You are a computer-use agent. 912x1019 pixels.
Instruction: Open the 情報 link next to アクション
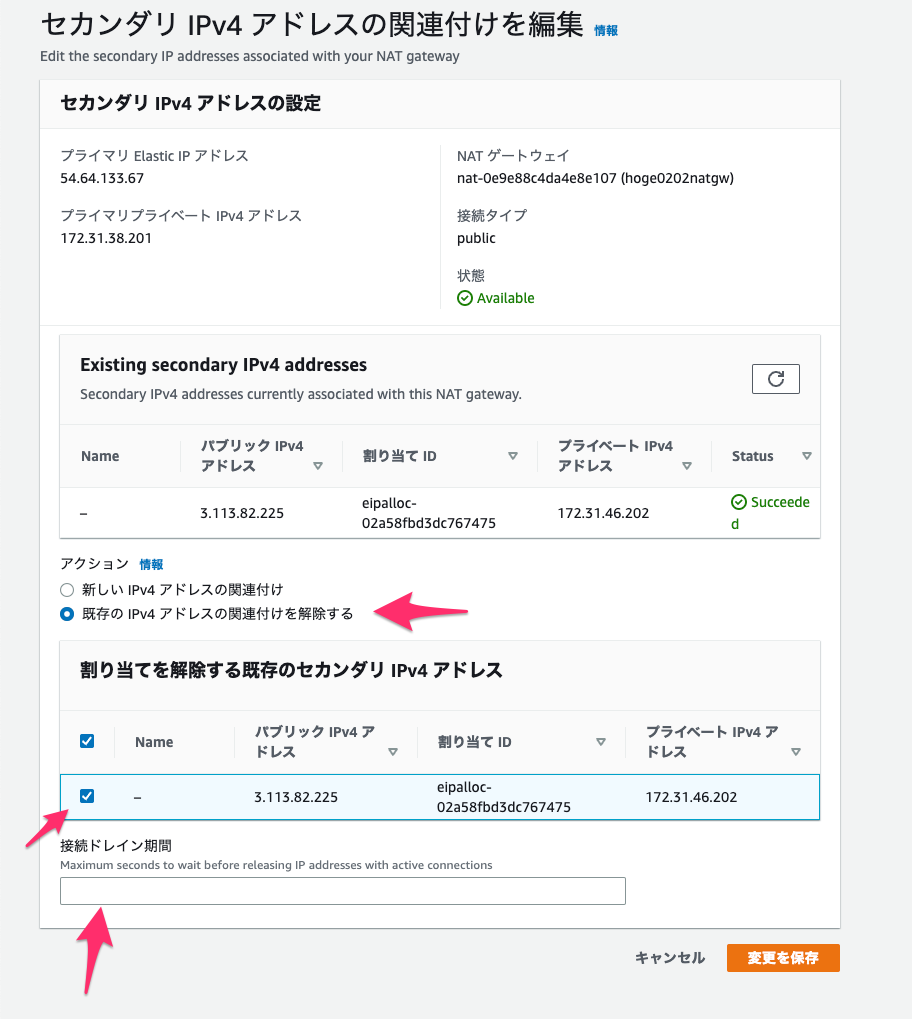(x=151, y=564)
